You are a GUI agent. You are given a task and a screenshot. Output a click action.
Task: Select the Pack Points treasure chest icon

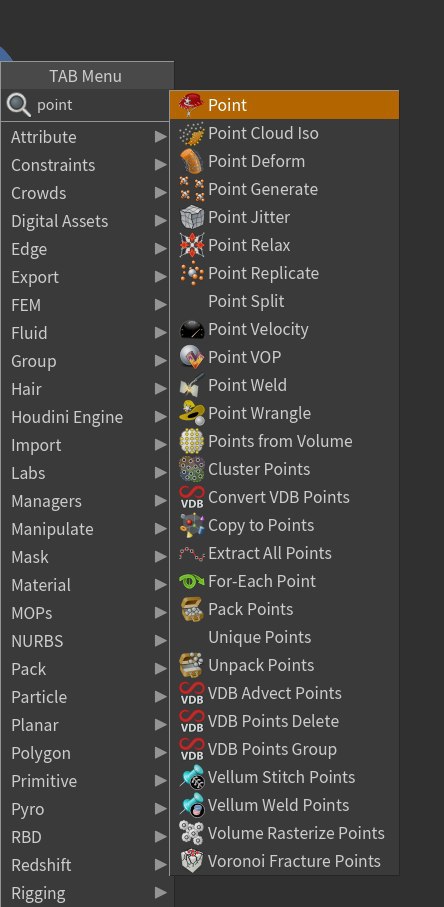coord(192,609)
